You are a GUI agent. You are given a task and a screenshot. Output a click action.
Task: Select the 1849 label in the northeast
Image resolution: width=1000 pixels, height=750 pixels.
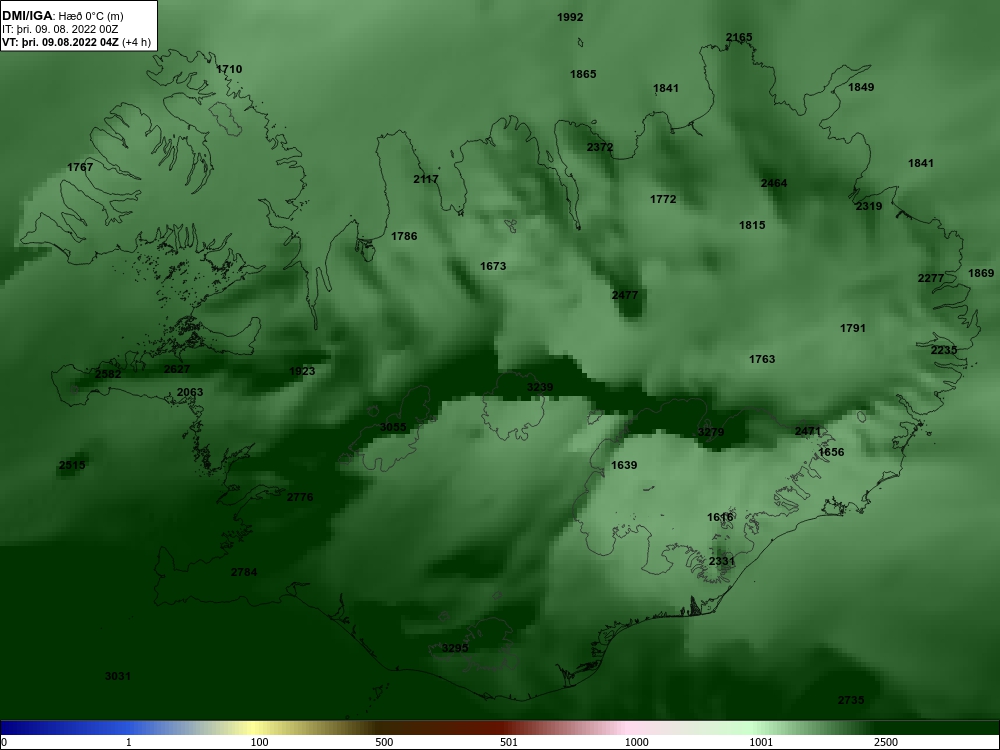[861, 87]
